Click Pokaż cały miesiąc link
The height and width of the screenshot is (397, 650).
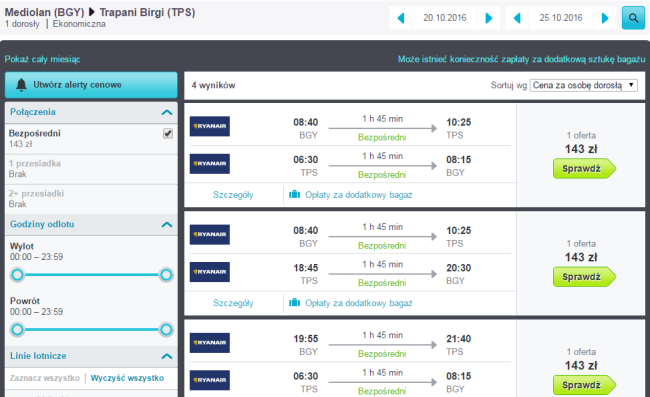coord(42,59)
